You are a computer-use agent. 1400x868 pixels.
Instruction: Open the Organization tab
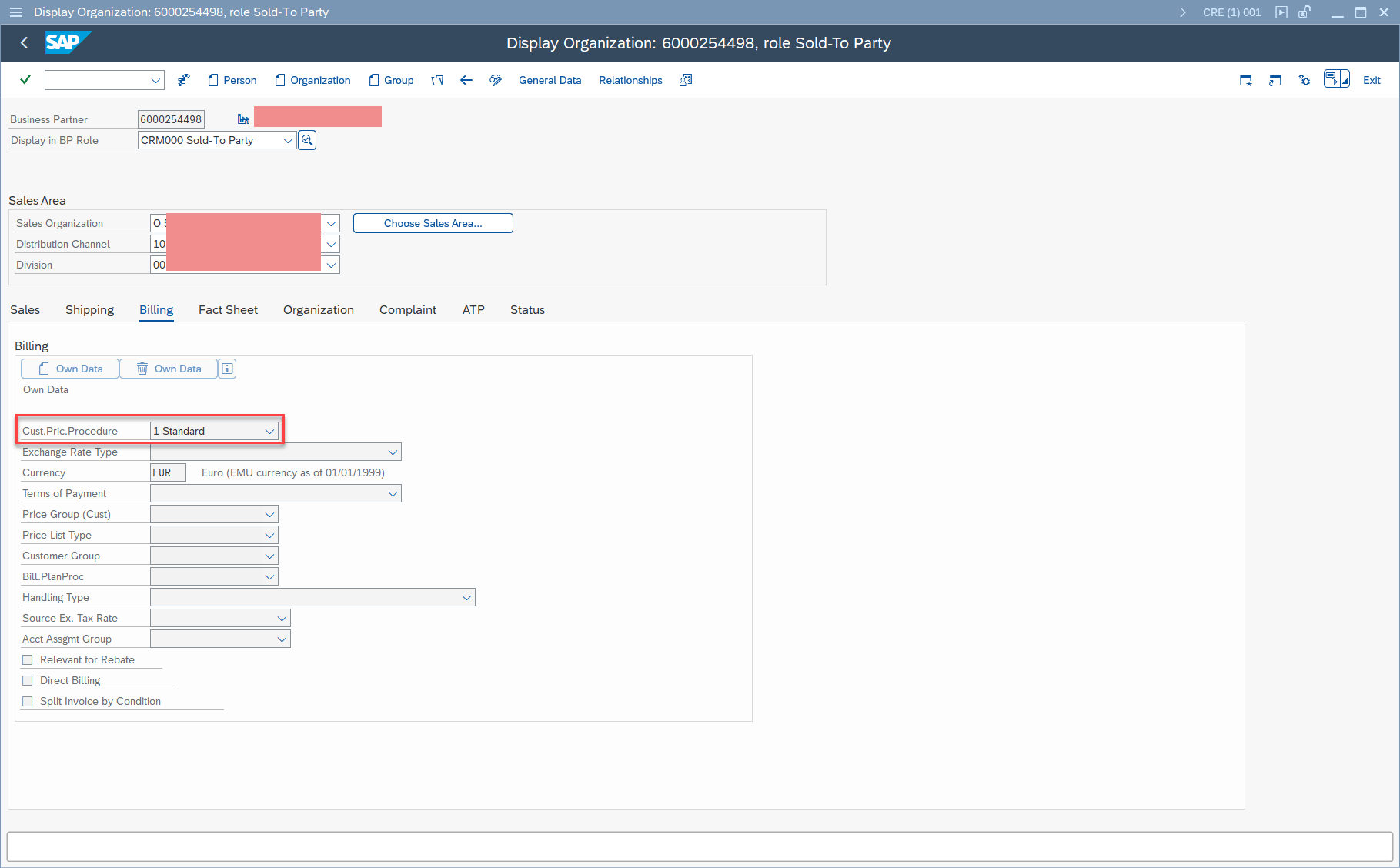tap(319, 309)
